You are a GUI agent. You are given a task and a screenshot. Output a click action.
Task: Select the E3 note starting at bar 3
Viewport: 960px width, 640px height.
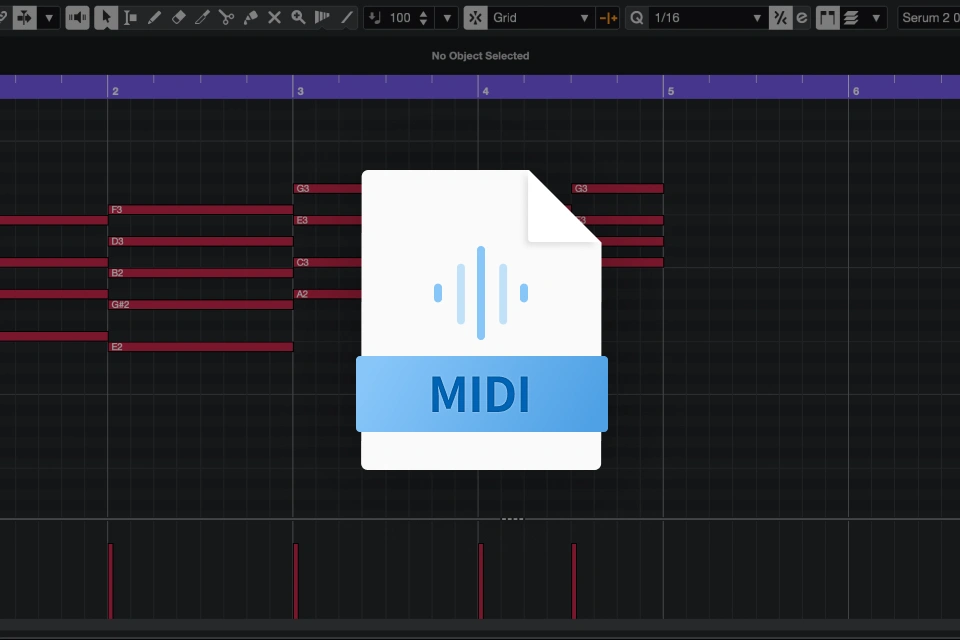coord(328,220)
